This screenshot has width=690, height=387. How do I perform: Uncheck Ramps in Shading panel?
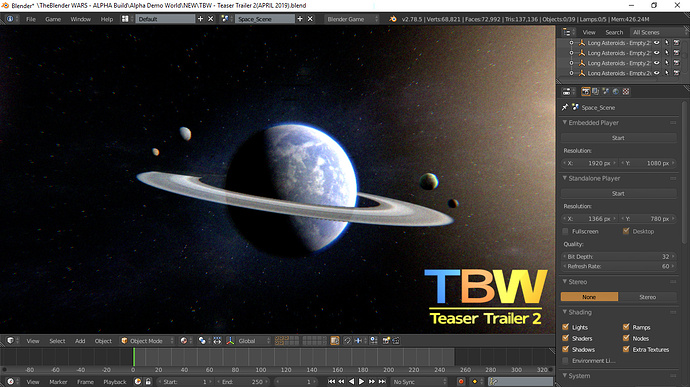click(626, 327)
